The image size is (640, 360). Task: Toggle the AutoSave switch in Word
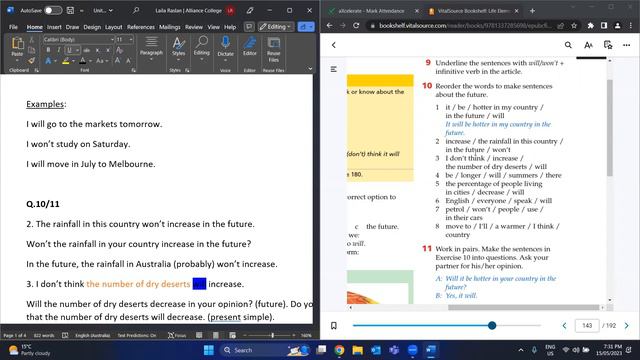pos(53,11)
